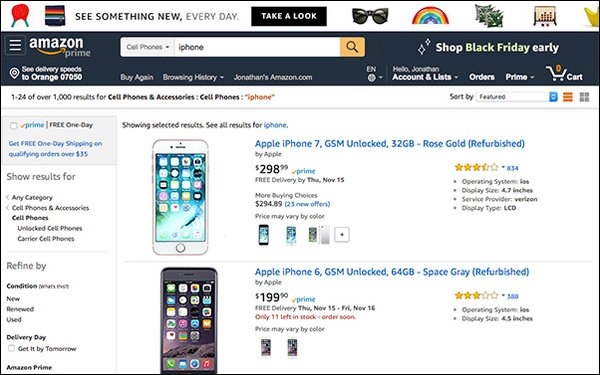Go to Orders in the navigation bar

point(481,77)
